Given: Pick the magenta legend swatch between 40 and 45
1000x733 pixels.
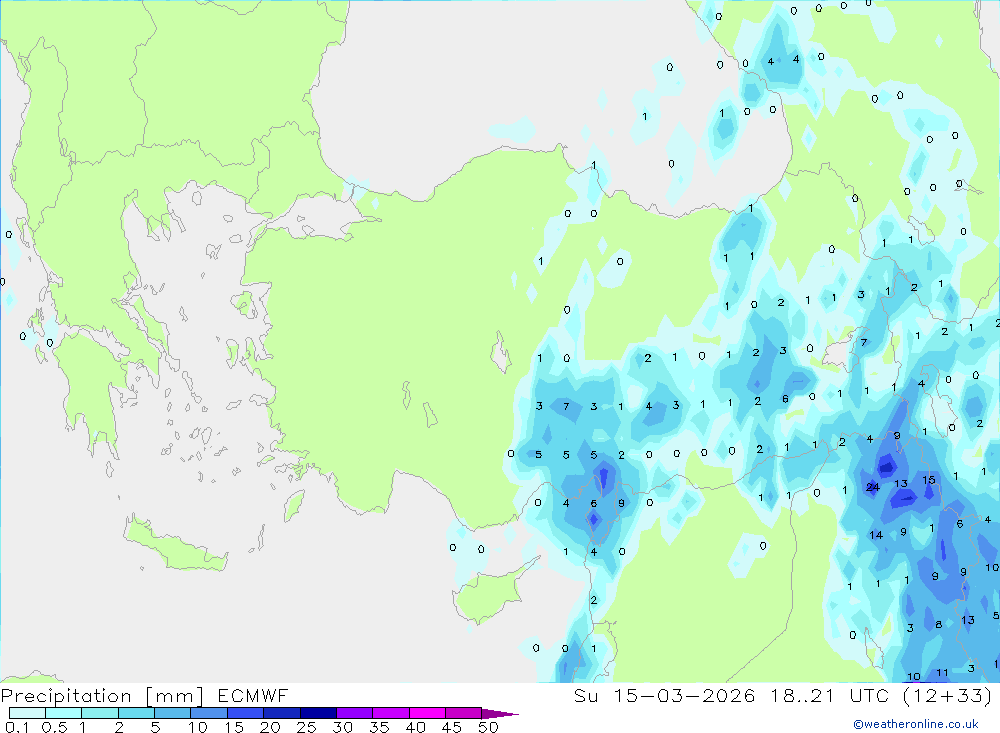Looking at the screenshot, I should tap(427, 713).
